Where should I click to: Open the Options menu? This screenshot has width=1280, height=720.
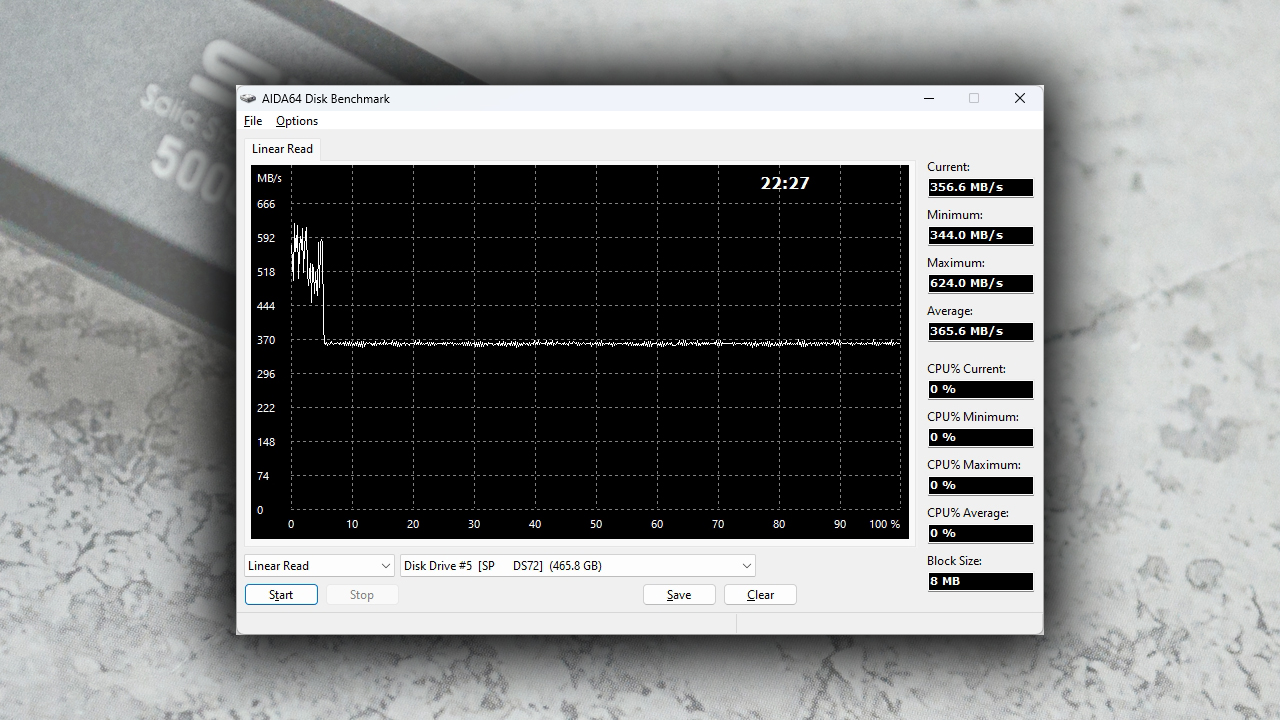point(297,121)
